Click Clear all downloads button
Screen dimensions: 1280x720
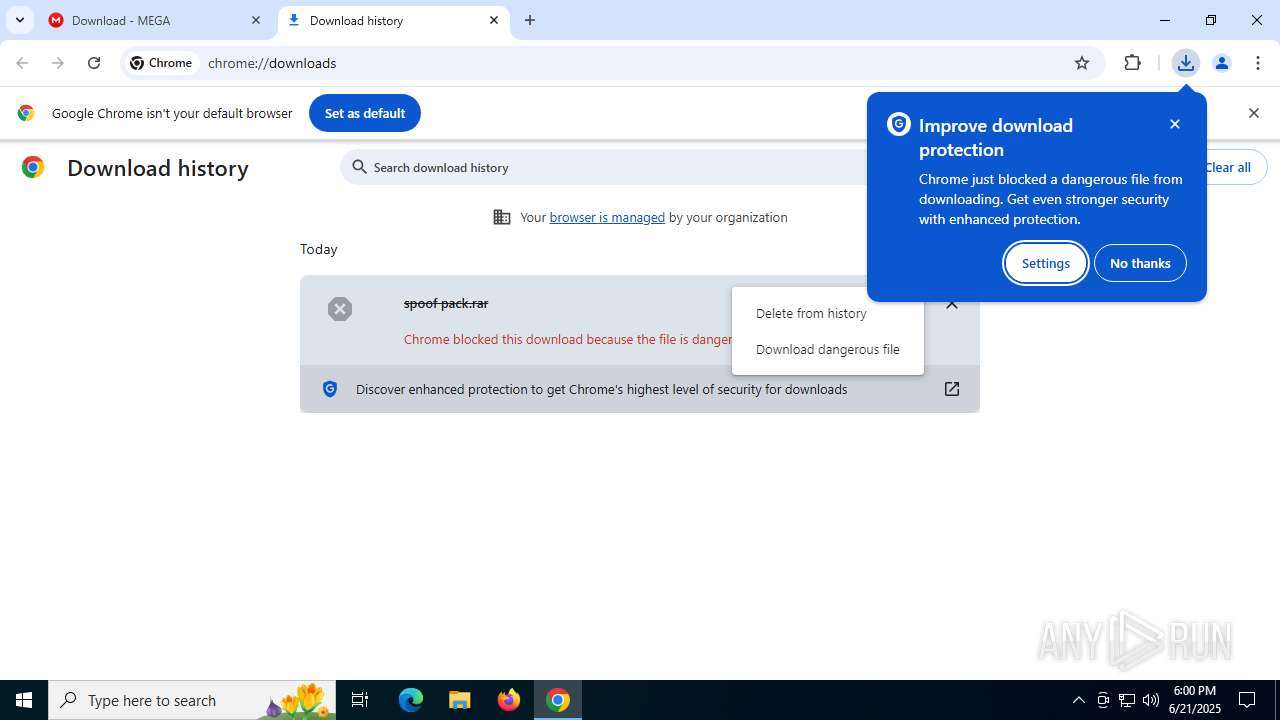[1228, 167]
